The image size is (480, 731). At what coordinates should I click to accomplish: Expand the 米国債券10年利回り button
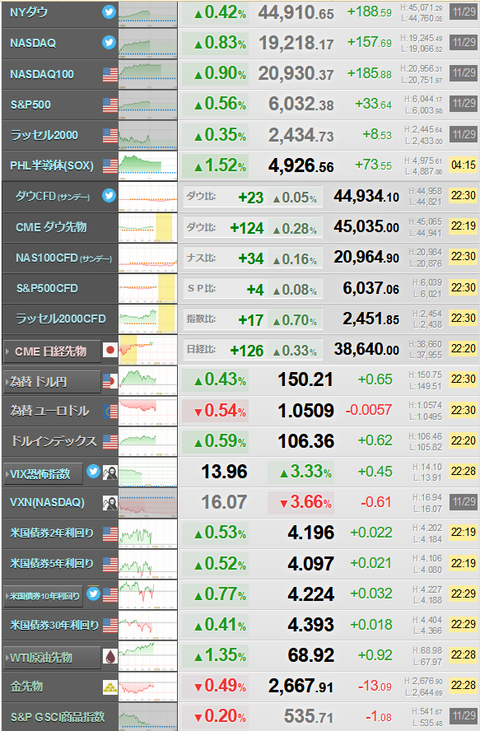[43, 596]
